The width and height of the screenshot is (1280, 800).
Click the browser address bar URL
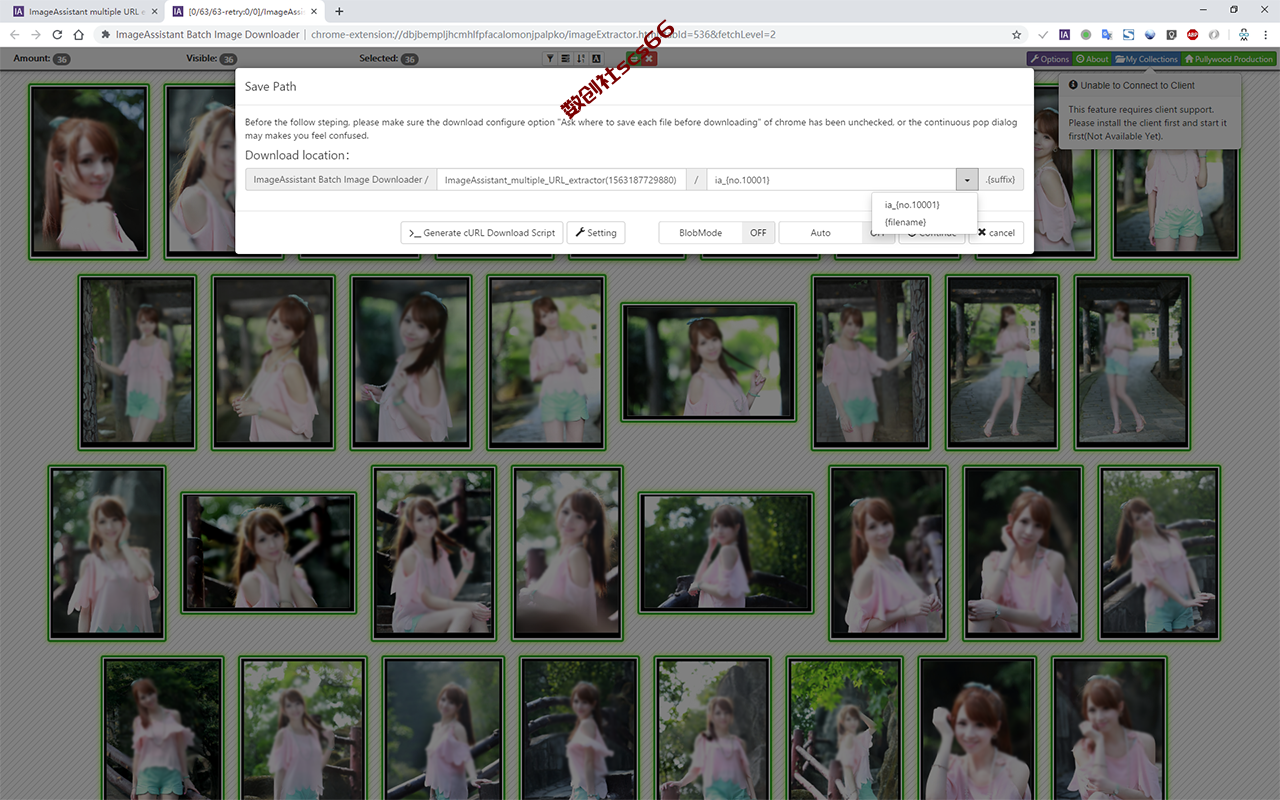(x=543, y=34)
